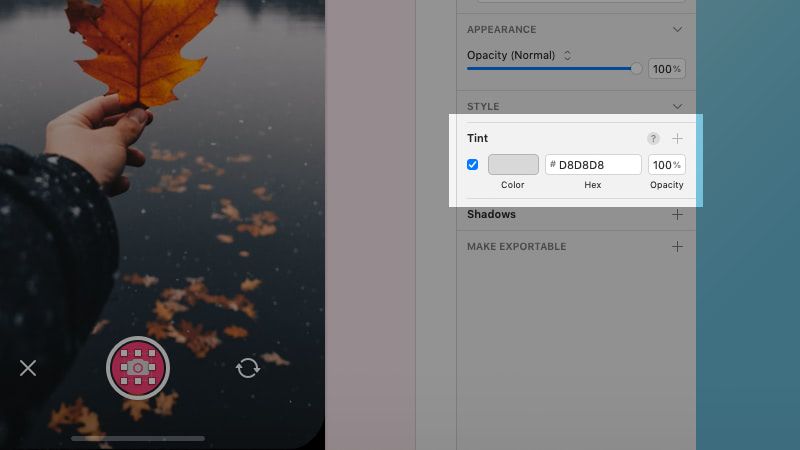The image size is (800, 450).
Task: Uncheck the Tint enable checkbox
Action: tap(472, 164)
